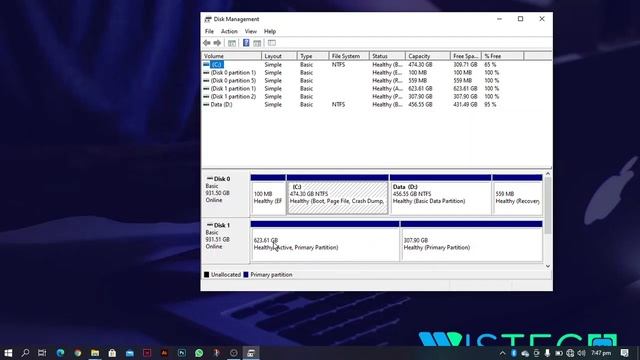640x360 pixels.
Task: Open the Action Center notifications icon
Action: click(x=624, y=353)
